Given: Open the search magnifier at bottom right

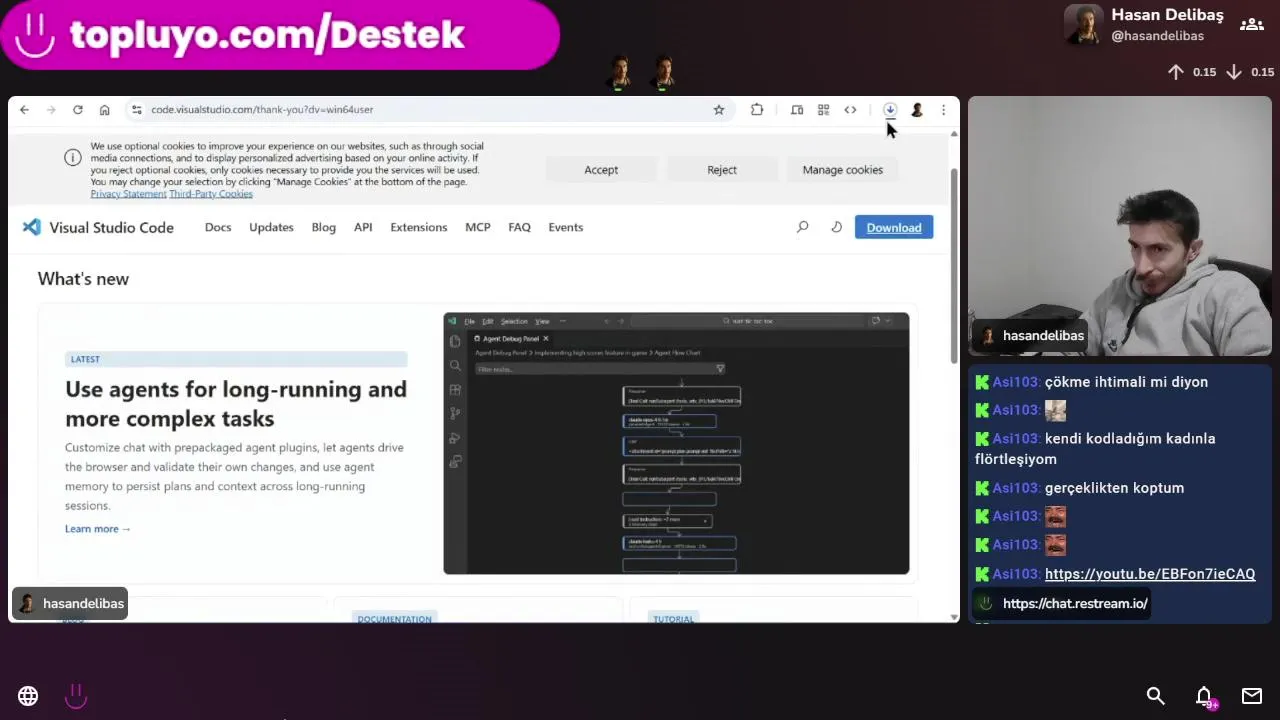Looking at the screenshot, I should point(1155,696).
